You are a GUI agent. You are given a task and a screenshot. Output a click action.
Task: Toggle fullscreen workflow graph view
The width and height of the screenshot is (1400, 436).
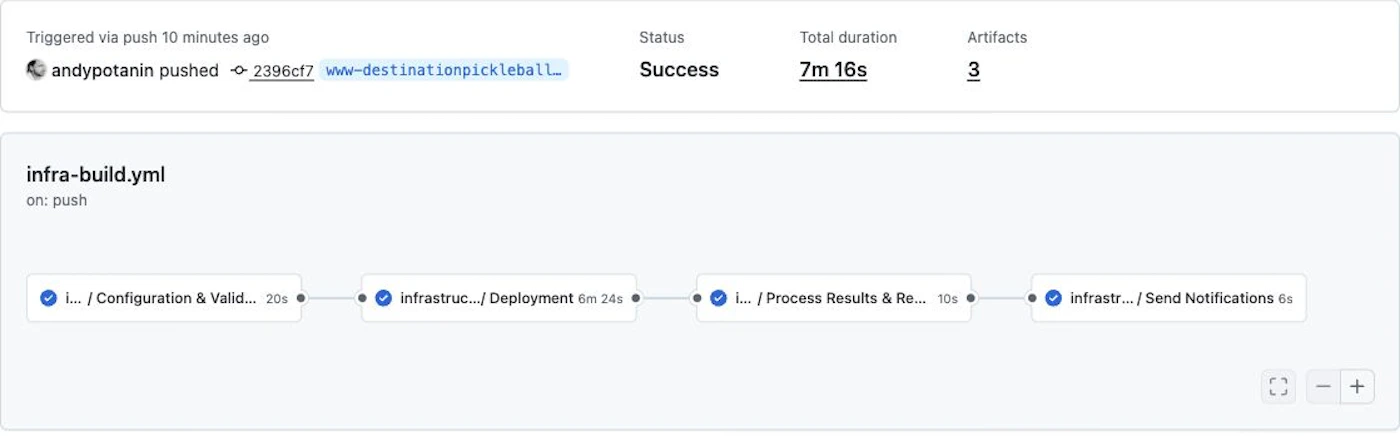click(x=1278, y=387)
